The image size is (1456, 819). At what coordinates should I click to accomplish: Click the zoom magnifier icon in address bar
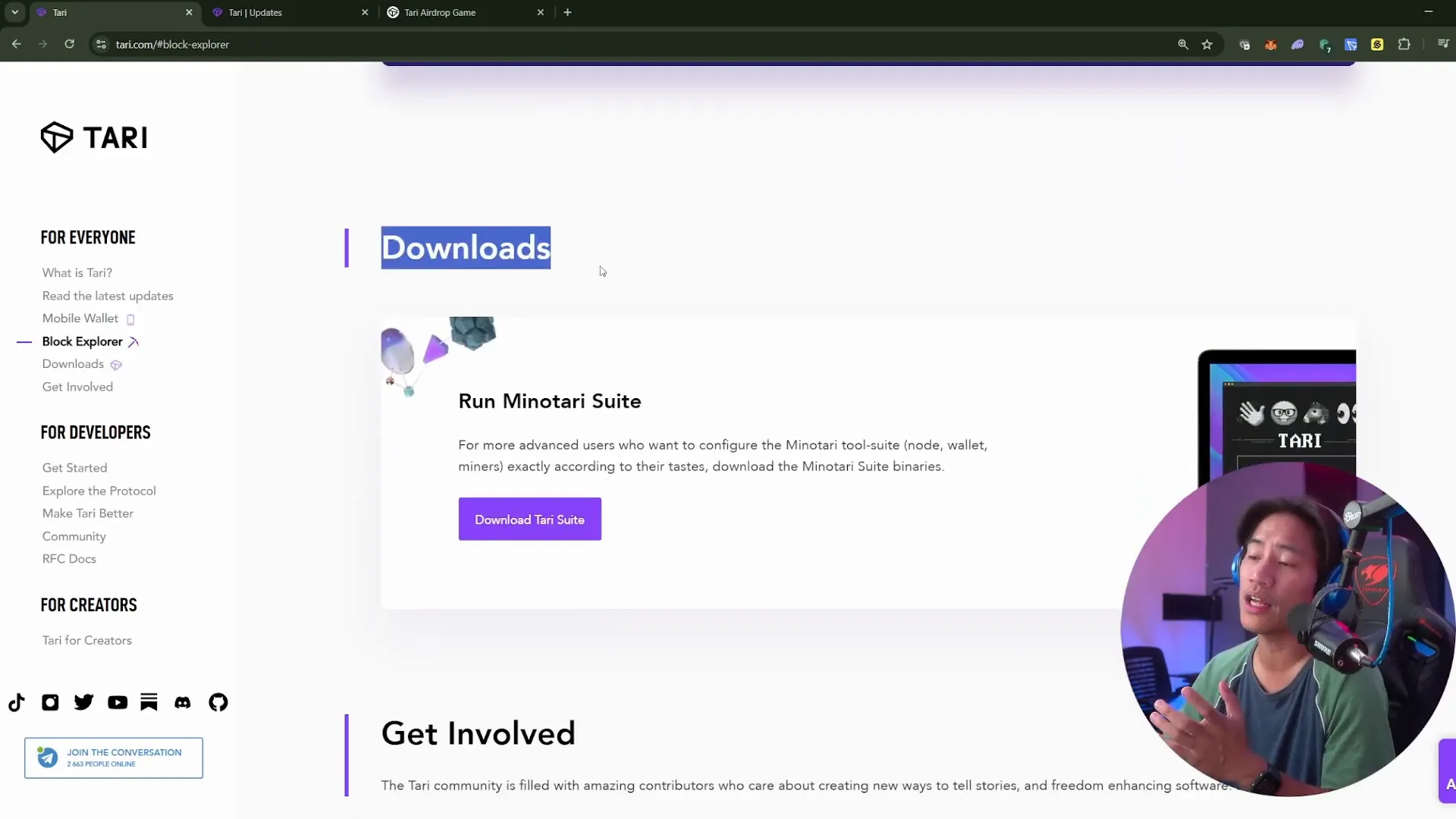point(1183,45)
